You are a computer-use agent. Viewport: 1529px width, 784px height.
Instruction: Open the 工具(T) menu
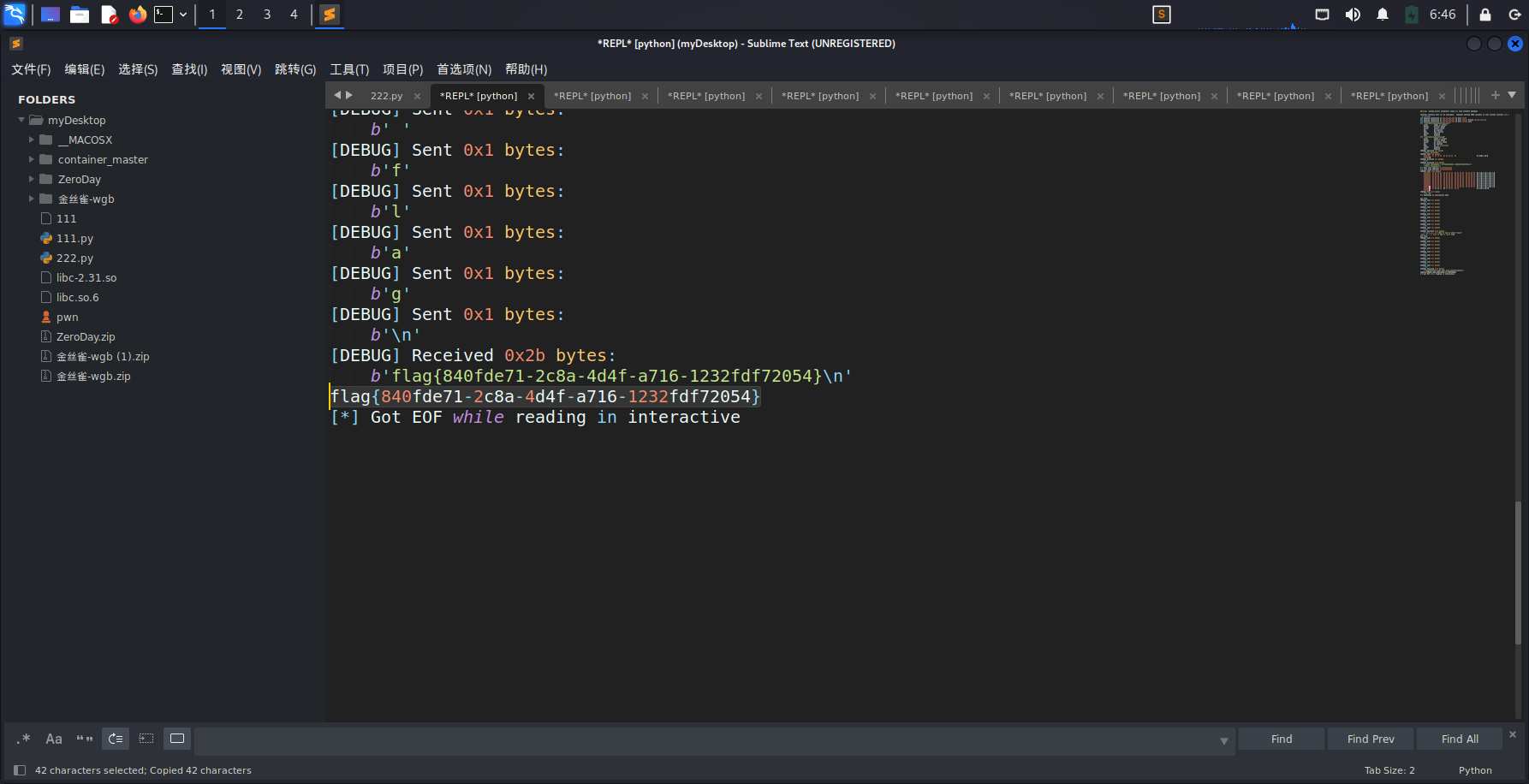pos(349,69)
